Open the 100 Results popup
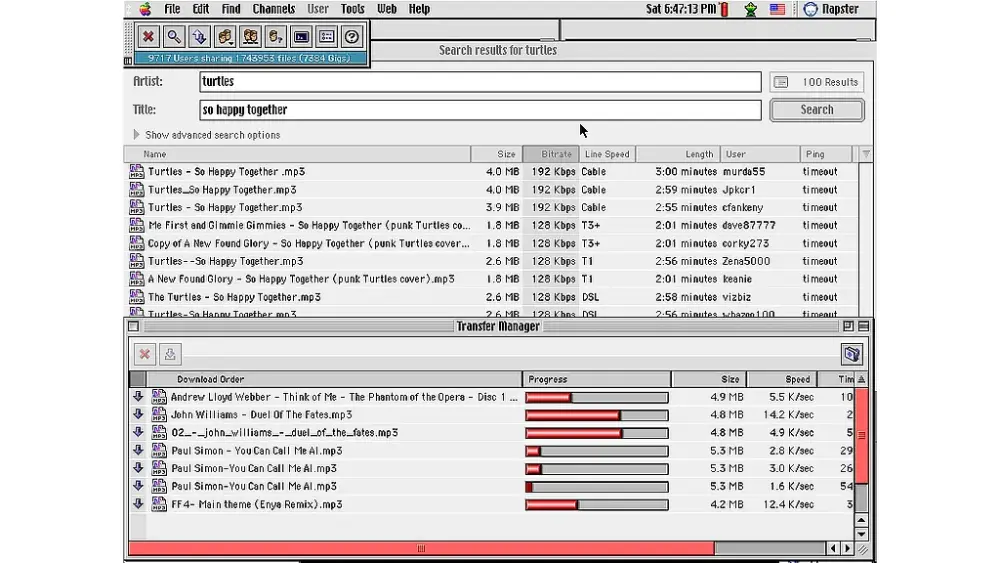 [x=817, y=82]
